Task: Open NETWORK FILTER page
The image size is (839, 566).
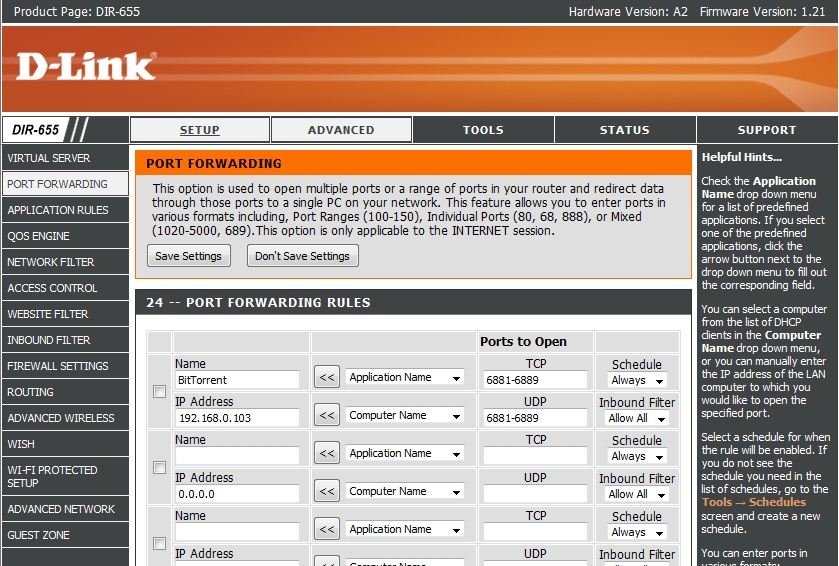Action: (65, 262)
